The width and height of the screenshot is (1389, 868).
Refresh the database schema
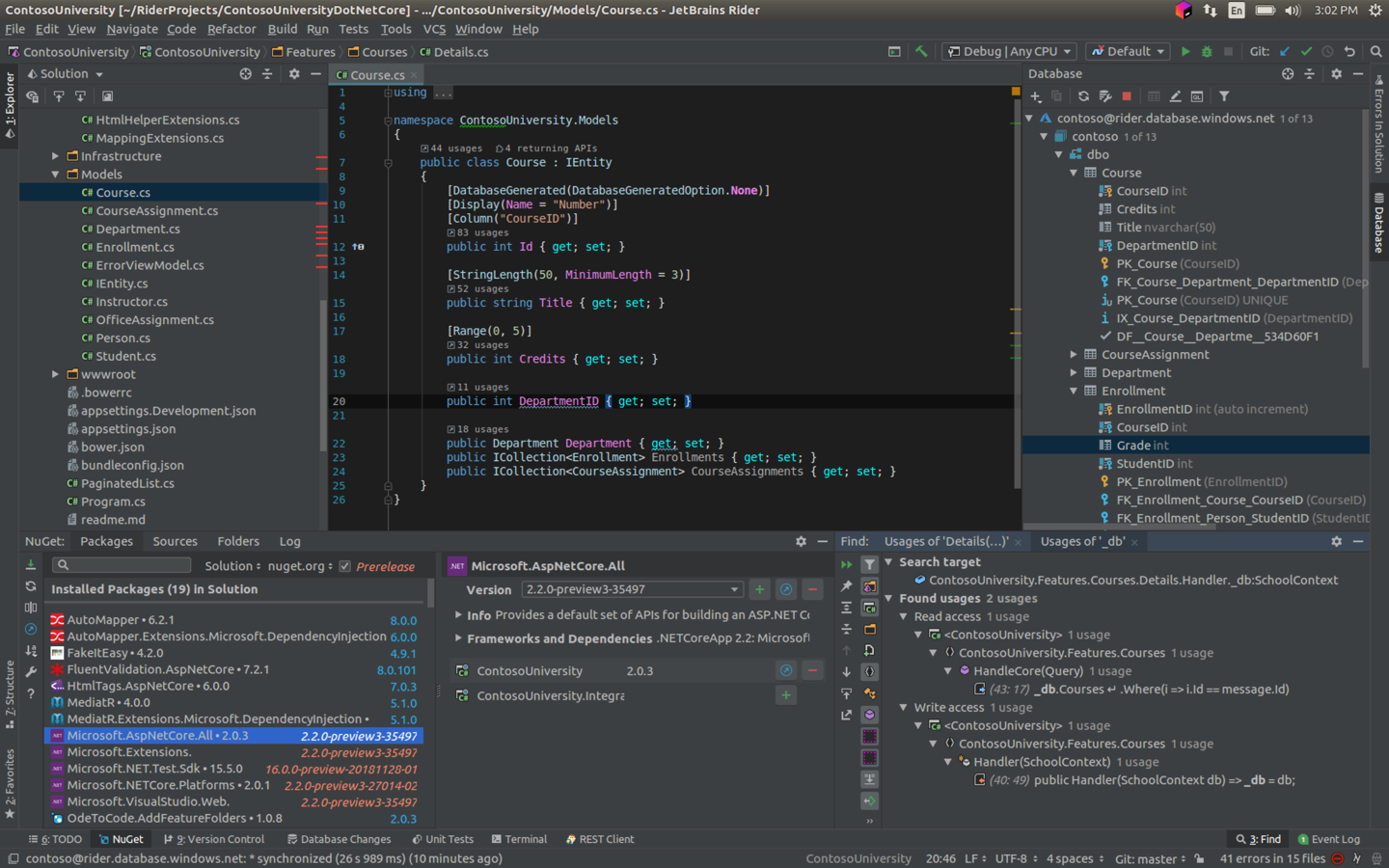1084,95
